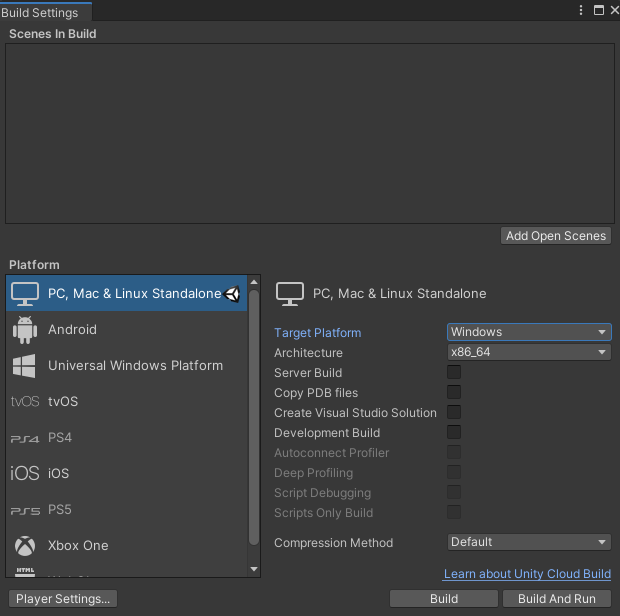Toggle the Script Debugging checkbox

click(x=454, y=492)
